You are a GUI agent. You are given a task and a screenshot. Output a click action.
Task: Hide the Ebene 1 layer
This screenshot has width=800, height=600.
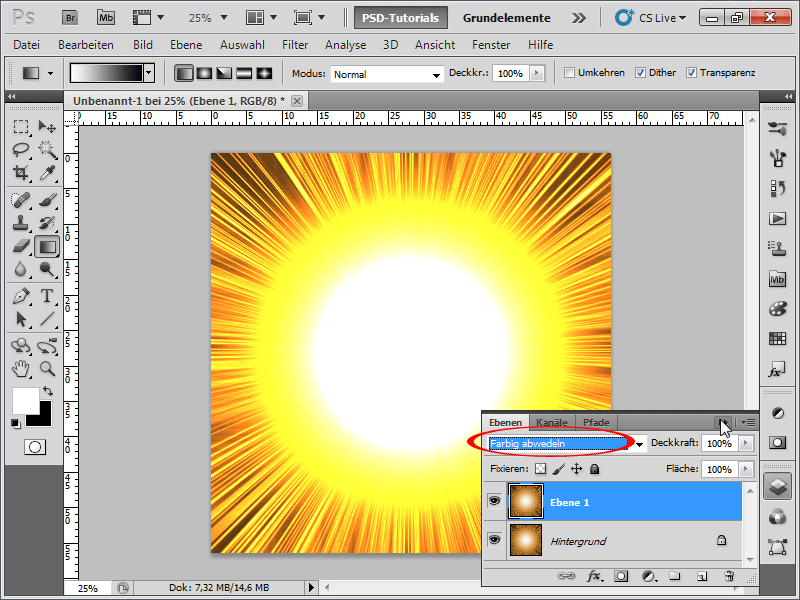pos(494,501)
